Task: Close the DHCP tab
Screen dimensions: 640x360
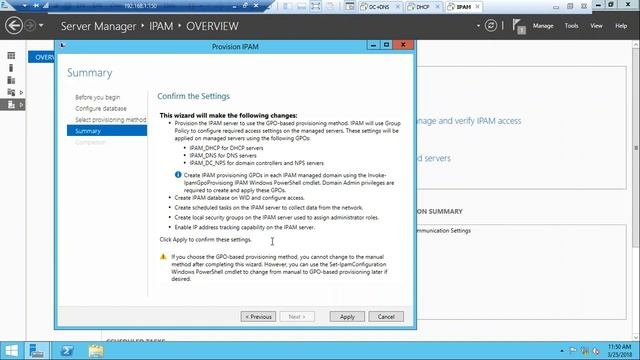Action: [438, 7]
